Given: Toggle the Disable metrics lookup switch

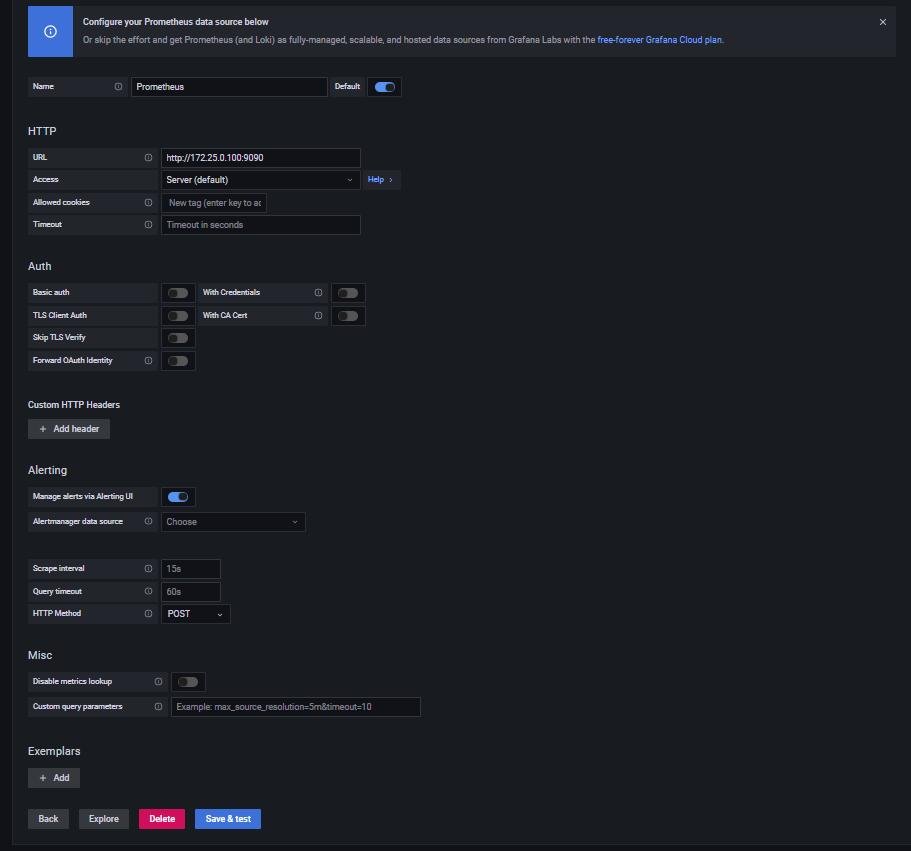Looking at the screenshot, I should point(188,682).
